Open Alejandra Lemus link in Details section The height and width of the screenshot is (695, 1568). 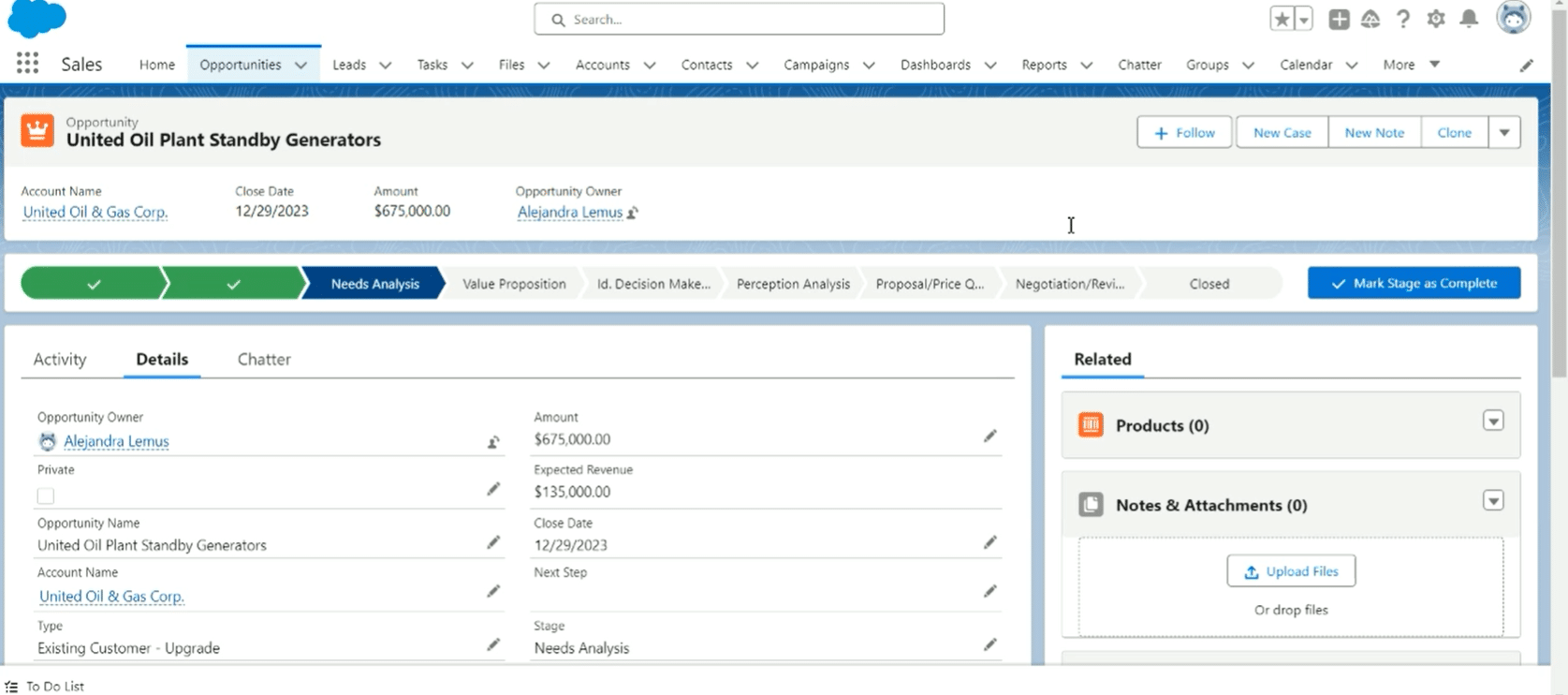116,441
